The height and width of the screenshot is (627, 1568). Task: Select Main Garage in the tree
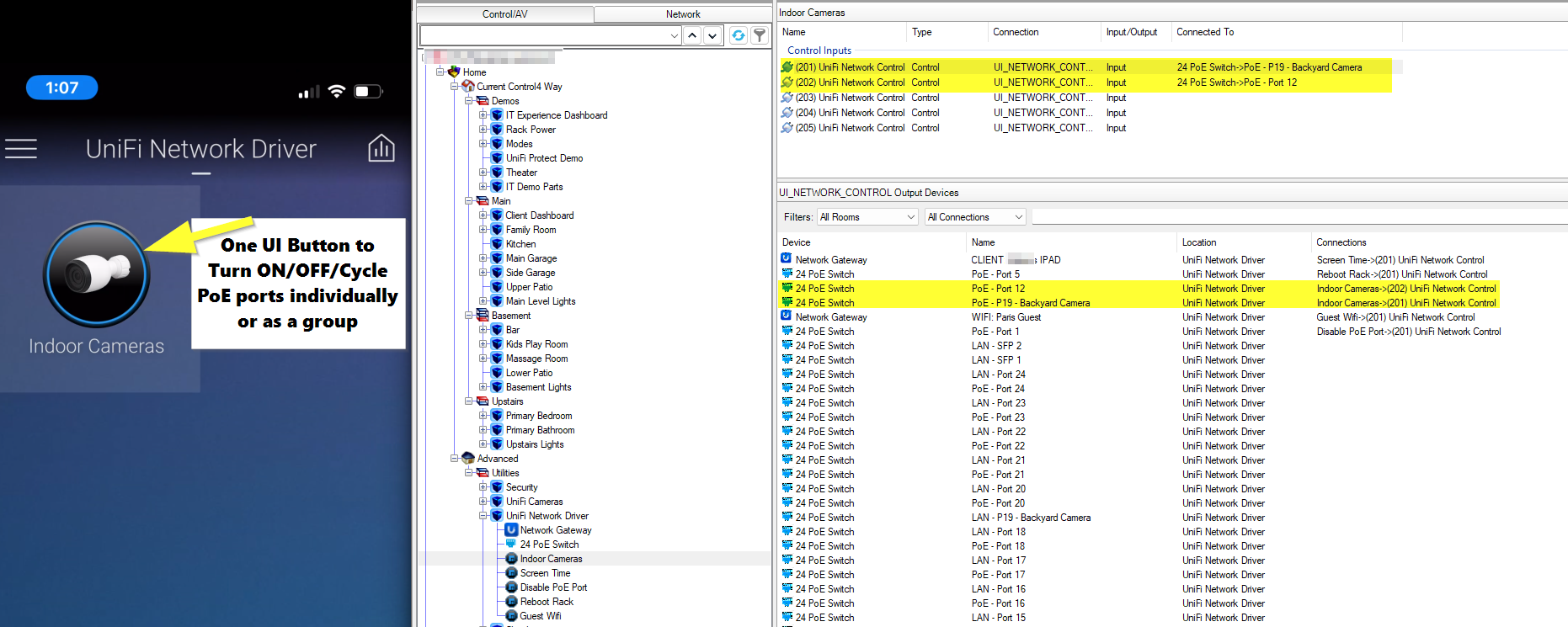(x=531, y=258)
